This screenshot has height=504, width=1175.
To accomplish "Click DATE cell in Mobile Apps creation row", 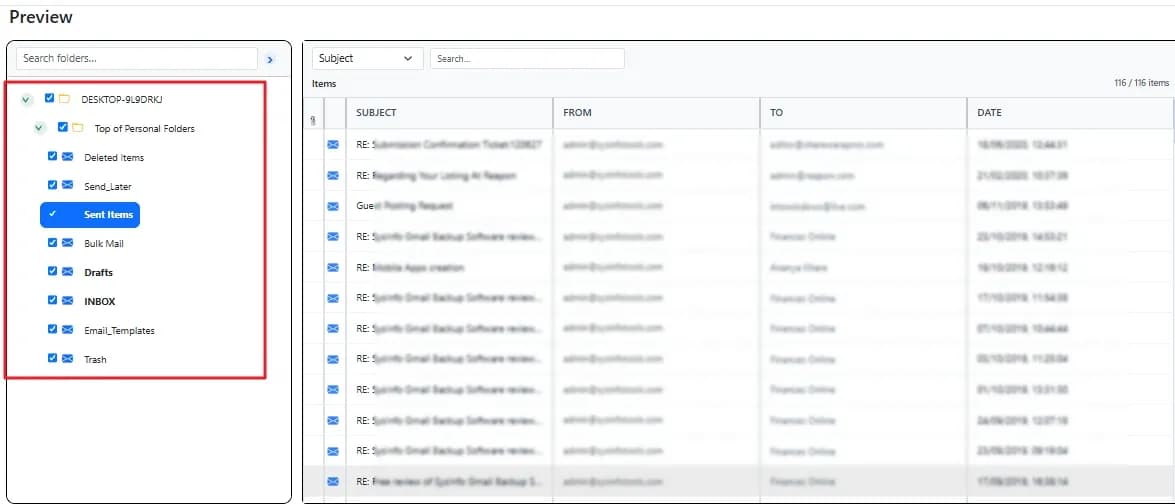I will pos(1070,267).
